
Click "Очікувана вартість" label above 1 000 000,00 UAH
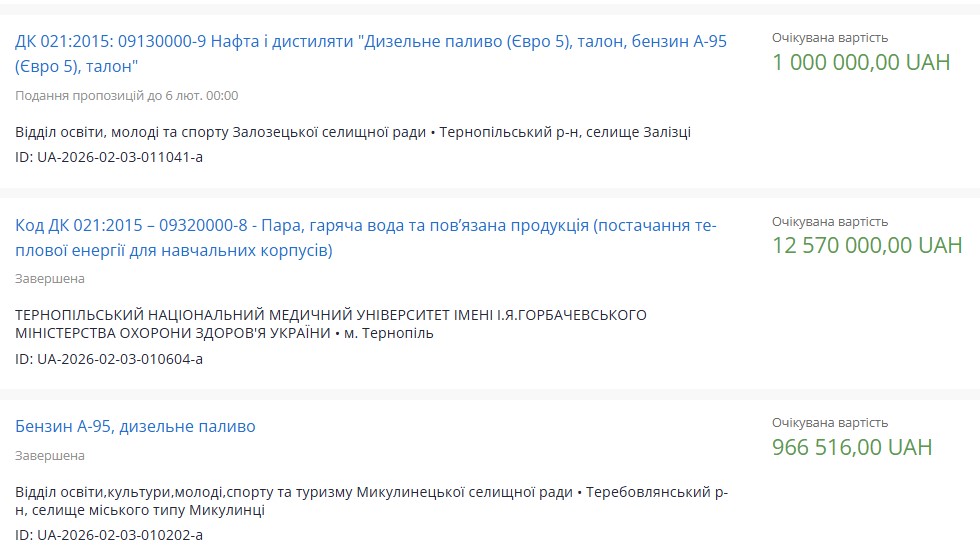point(829,38)
